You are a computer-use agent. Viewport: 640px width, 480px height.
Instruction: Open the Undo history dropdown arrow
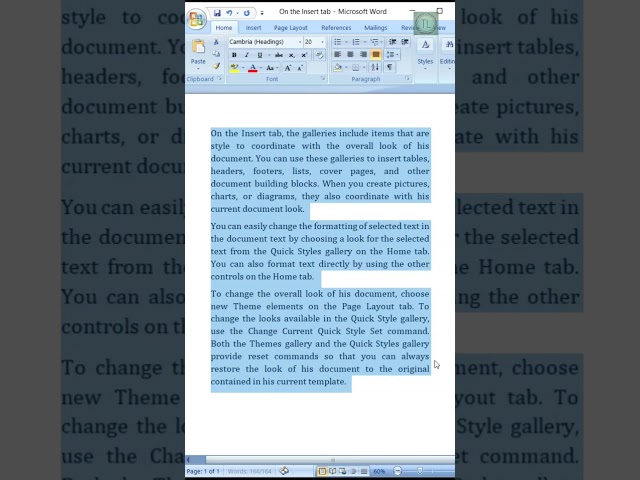coord(237,13)
